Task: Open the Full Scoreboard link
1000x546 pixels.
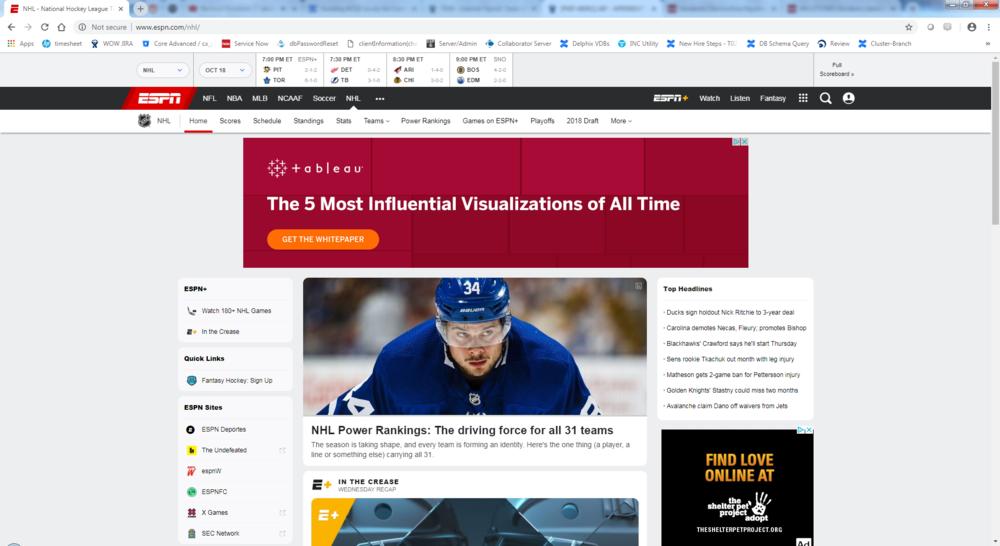Action: 837,70
